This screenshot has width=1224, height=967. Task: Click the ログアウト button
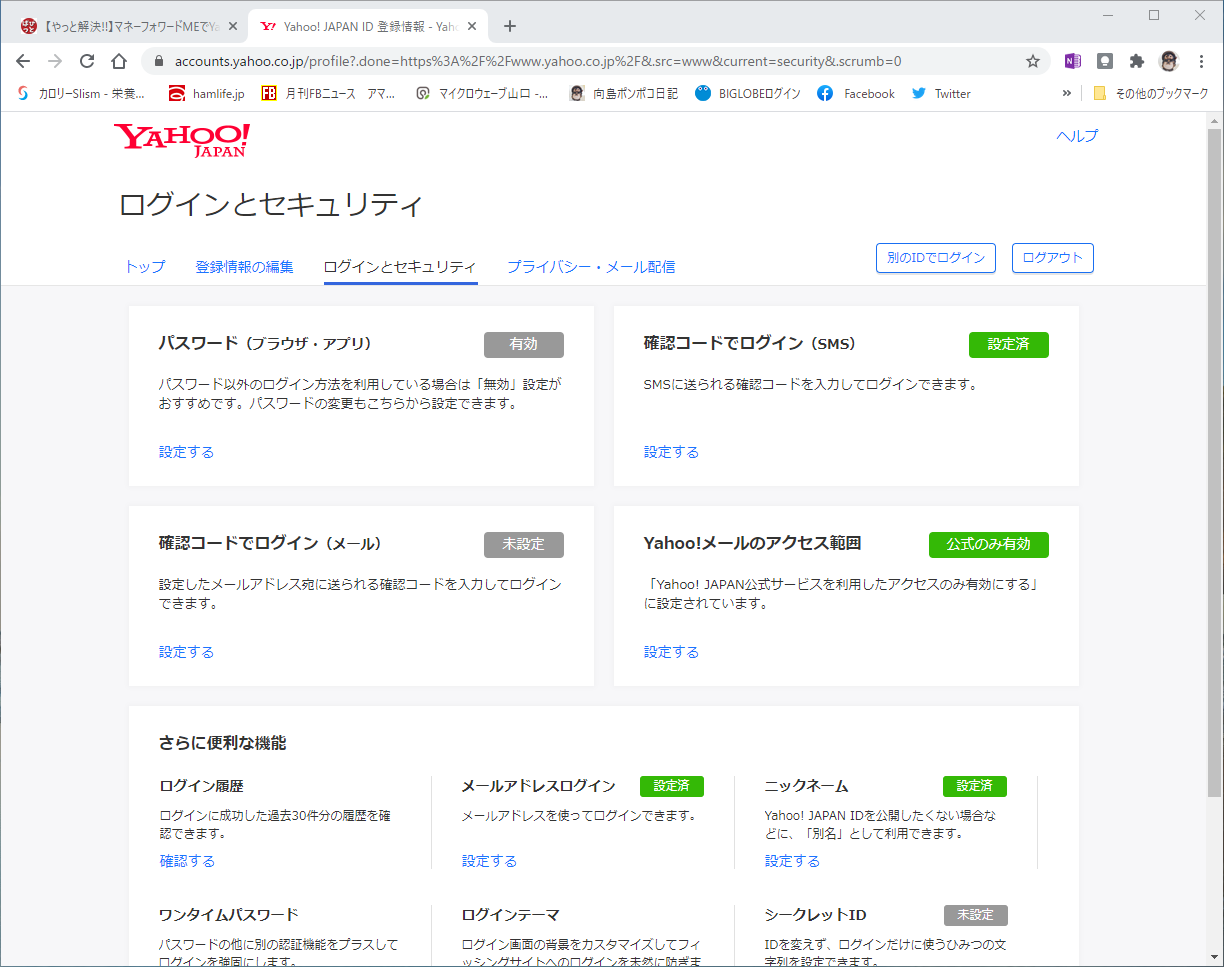[x=1053, y=258]
